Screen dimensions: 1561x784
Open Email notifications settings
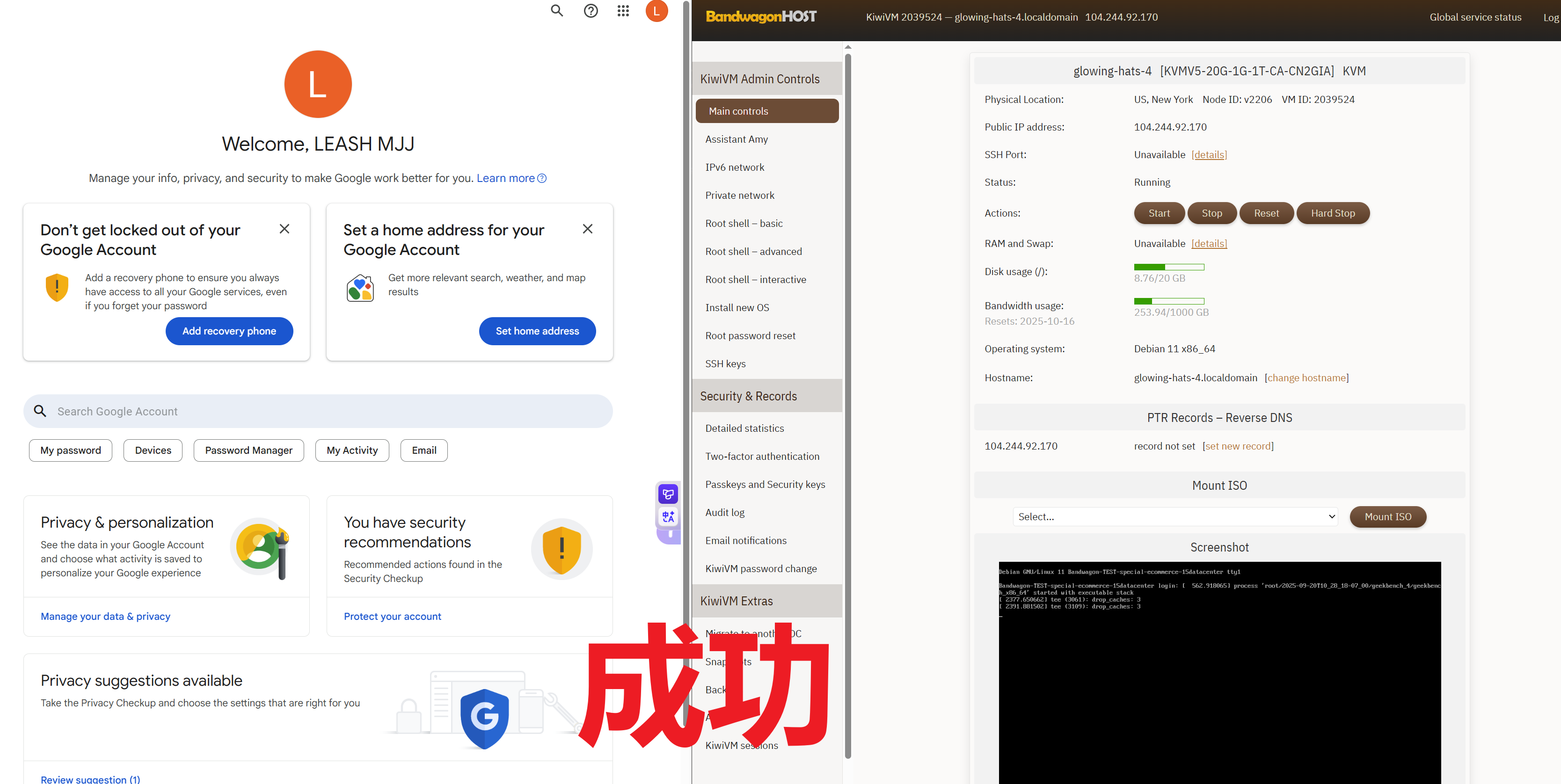click(x=745, y=540)
